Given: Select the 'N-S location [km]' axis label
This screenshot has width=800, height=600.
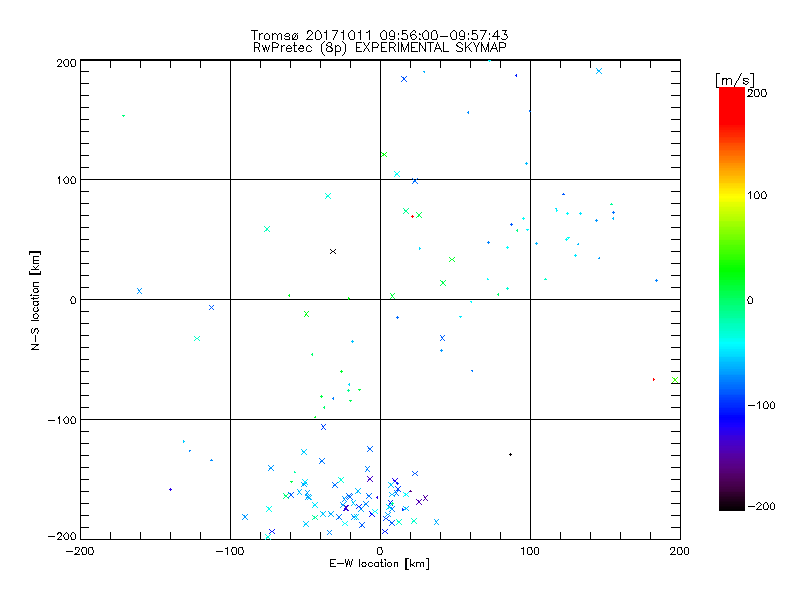Looking at the screenshot, I should [x=35, y=301].
